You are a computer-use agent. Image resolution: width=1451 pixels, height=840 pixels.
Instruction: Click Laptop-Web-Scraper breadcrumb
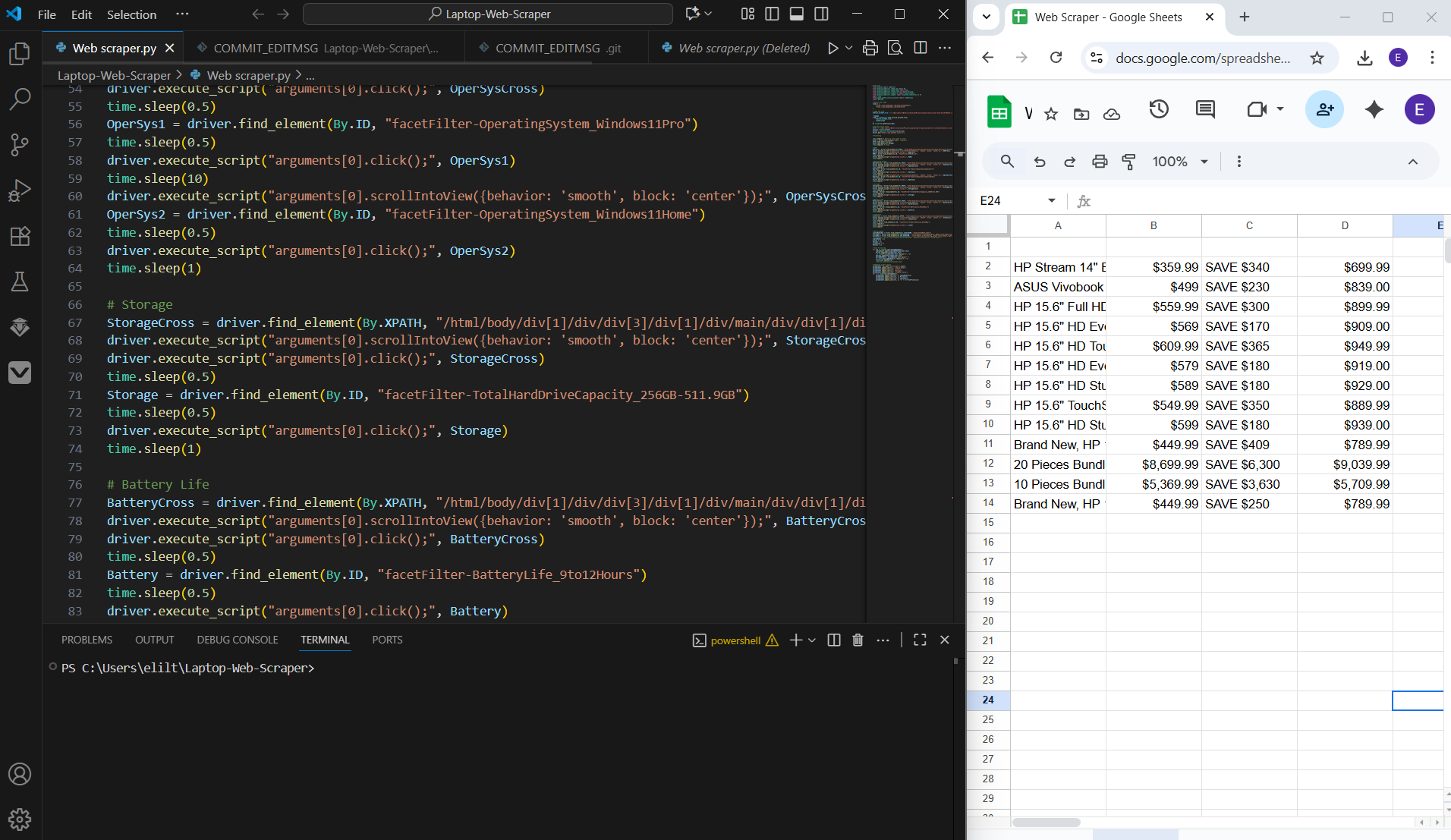tap(114, 75)
